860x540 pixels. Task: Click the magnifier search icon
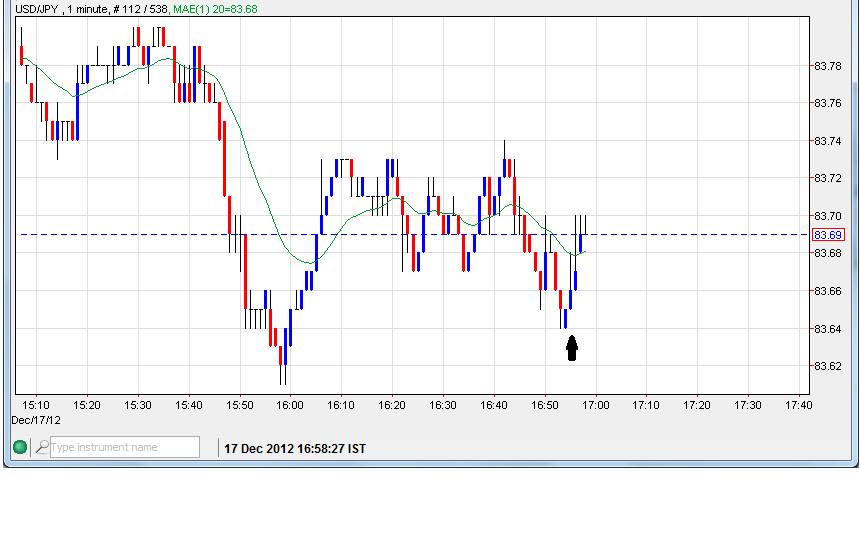(x=42, y=447)
